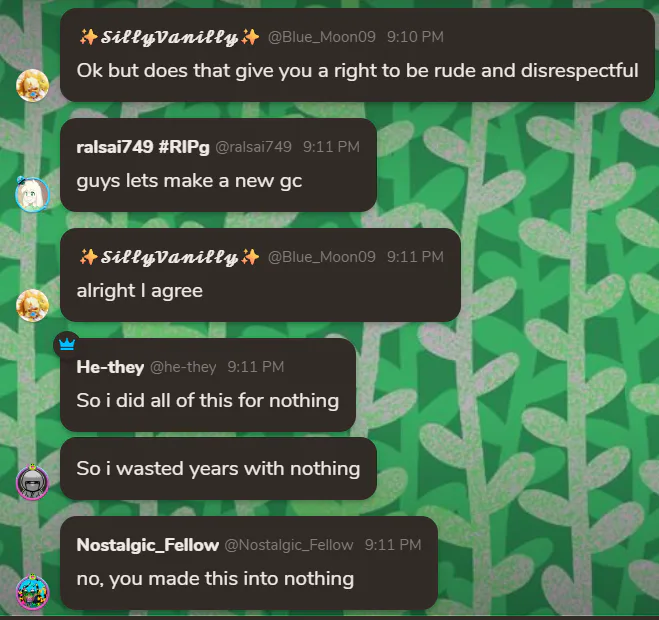This screenshot has height=620, width=659.
Task: Click the gray @he-they handle
Action: pos(183,367)
